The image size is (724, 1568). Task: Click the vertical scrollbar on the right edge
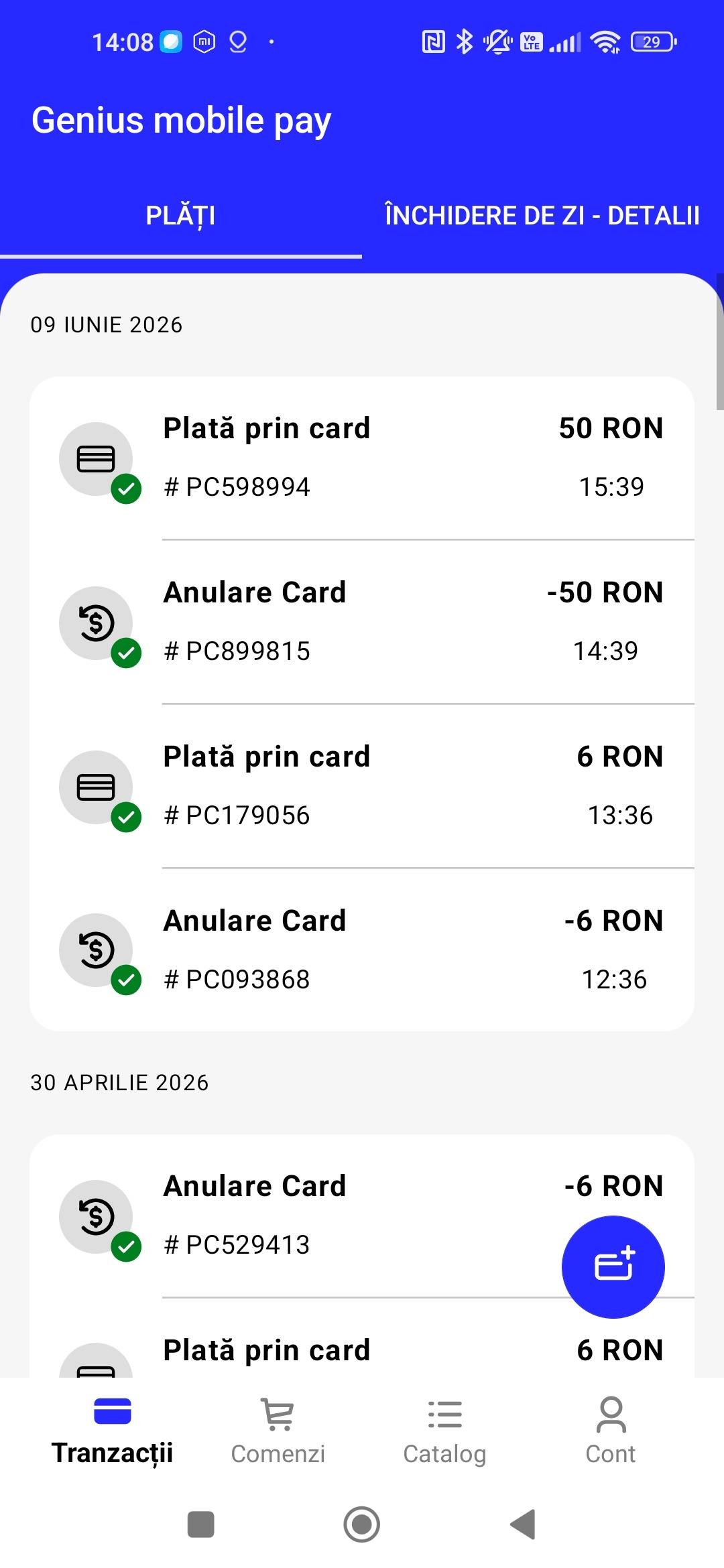pyautogui.click(x=720, y=342)
